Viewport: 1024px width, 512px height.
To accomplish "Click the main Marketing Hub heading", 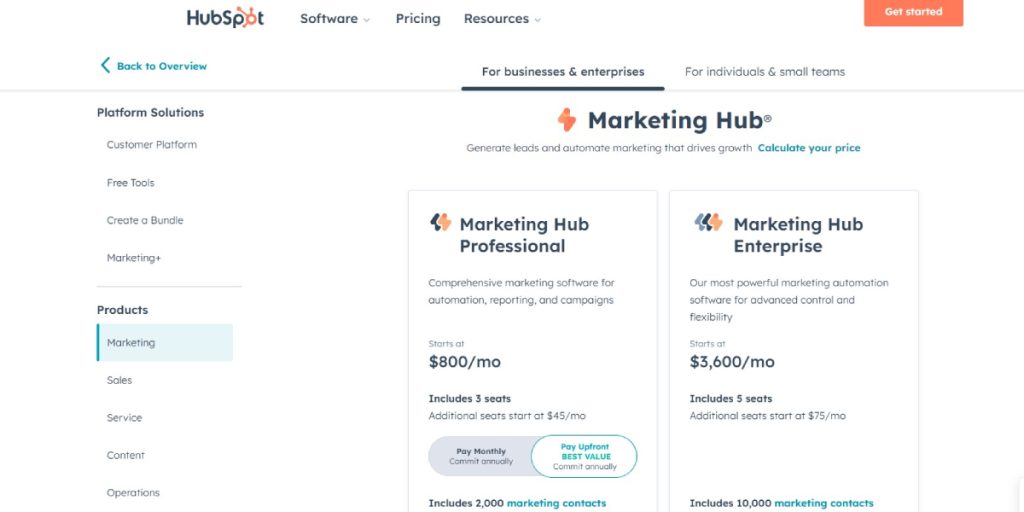I will coord(679,120).
